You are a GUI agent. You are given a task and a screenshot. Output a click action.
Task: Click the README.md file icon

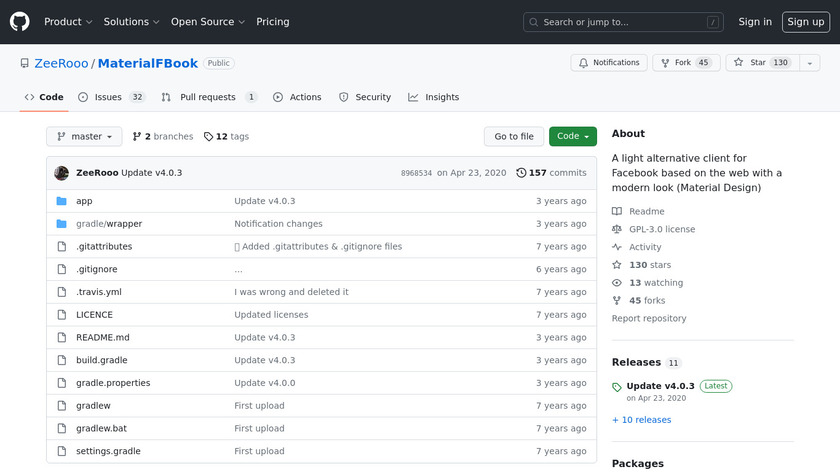pyautogui.click(x=62, y=338)
